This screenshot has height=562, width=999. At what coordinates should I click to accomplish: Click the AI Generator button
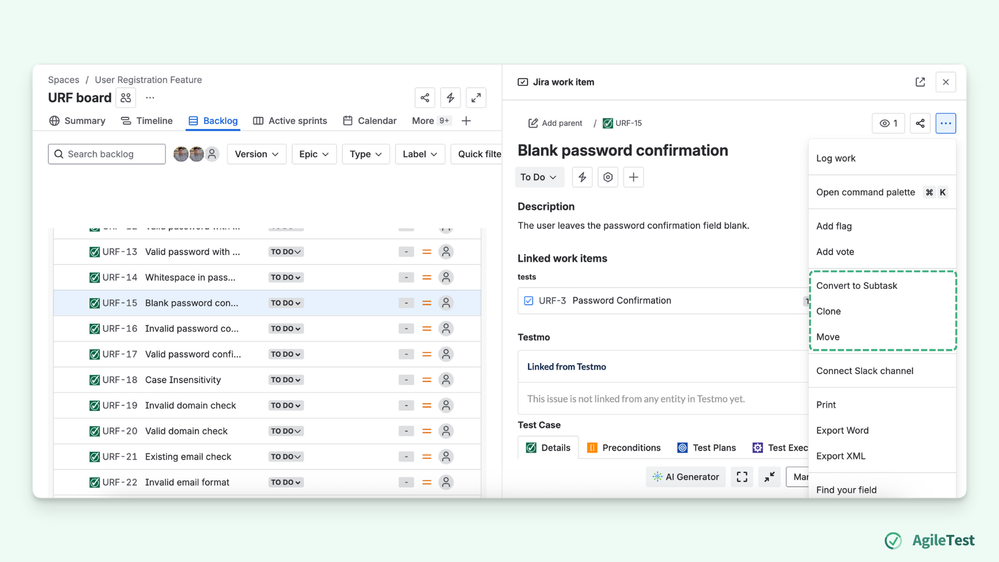pos(686,477)
